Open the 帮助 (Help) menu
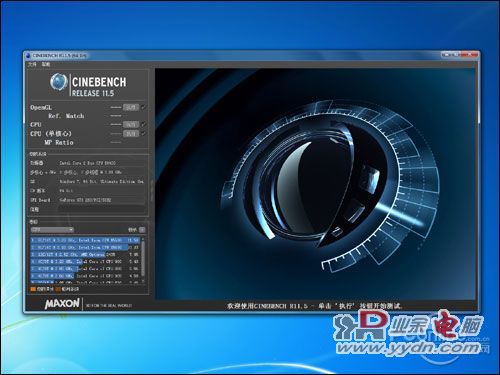This screenshot has height=375, width=500. pyautogui.click(x=46, y=64)
